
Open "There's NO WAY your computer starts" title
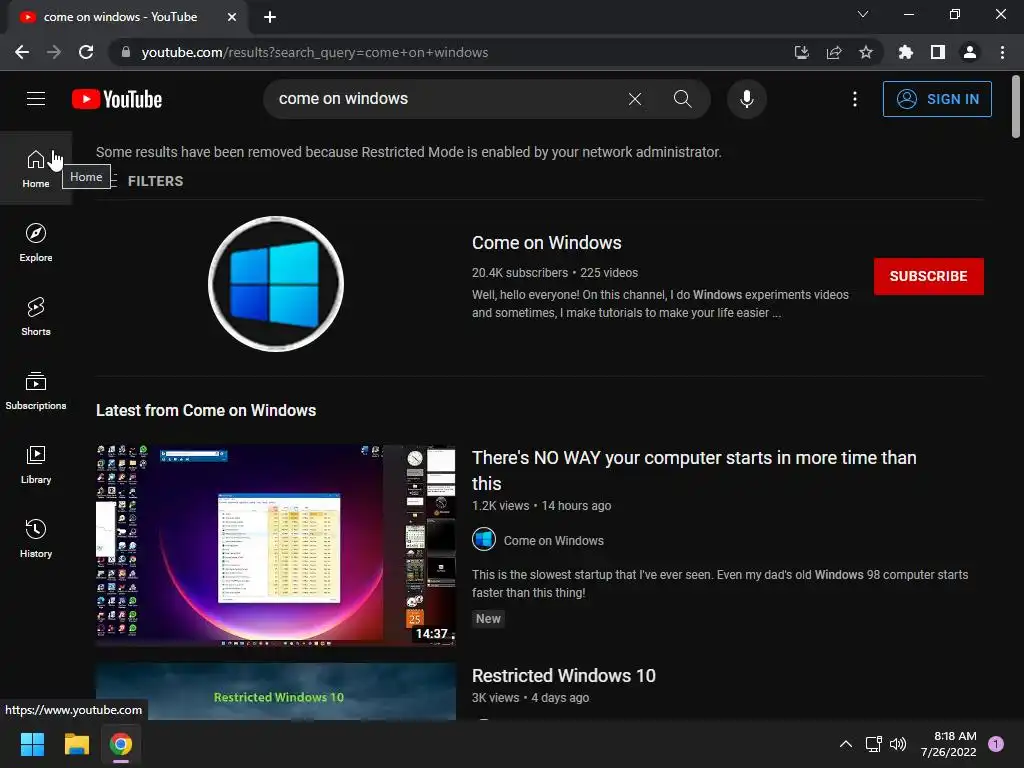[x=694, y=470]
